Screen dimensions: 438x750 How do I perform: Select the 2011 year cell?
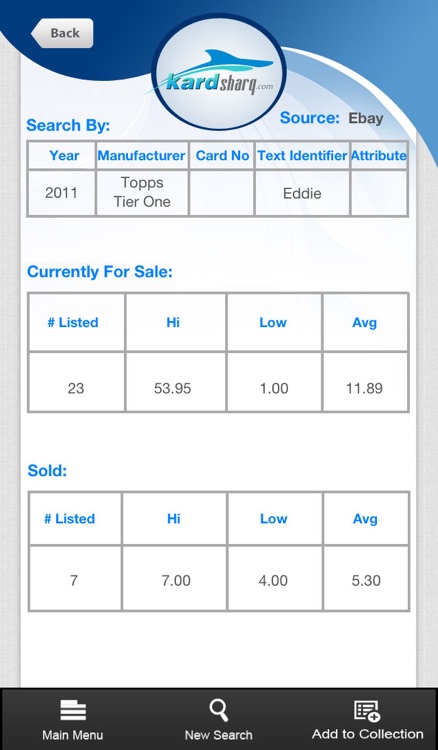(x=61, y=193)
